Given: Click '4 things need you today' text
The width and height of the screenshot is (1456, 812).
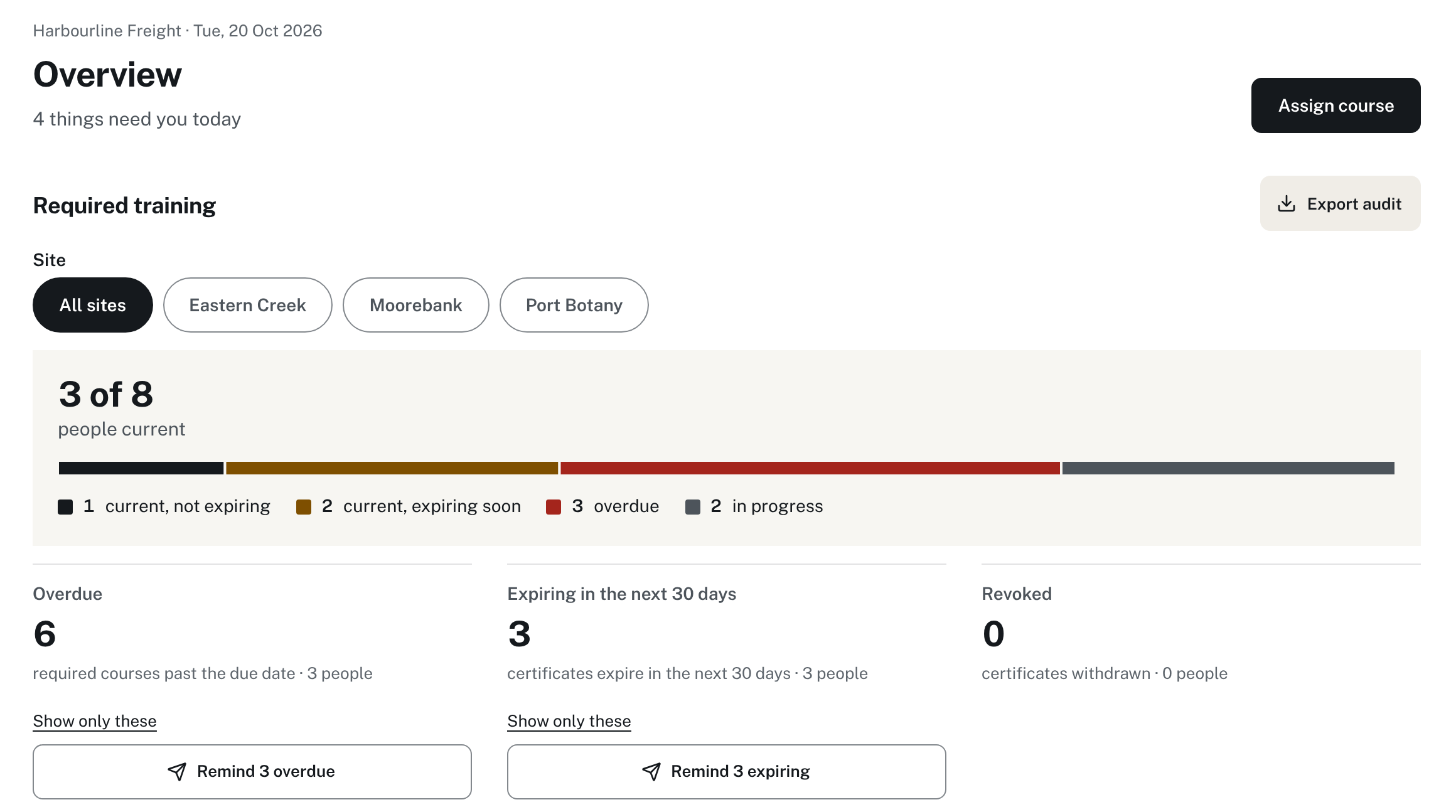Looking at the screenshot, I should [137, 119].
